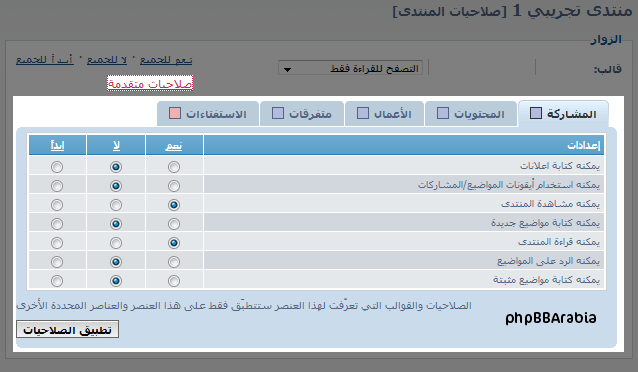Select 'لا' for 'يمكنه قراءة المنتدى'
The width and height of the screenshot is (638, 372).
coord(116,243)
